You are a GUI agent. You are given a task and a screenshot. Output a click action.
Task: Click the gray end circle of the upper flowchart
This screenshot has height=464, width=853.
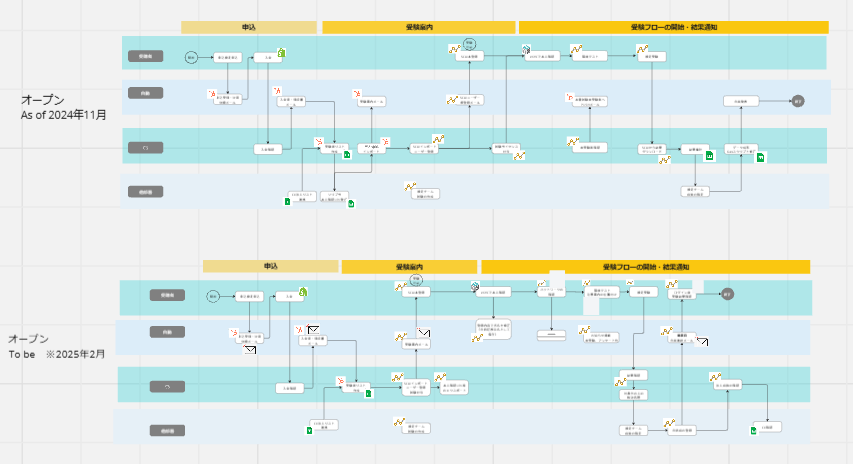point(798,101)
